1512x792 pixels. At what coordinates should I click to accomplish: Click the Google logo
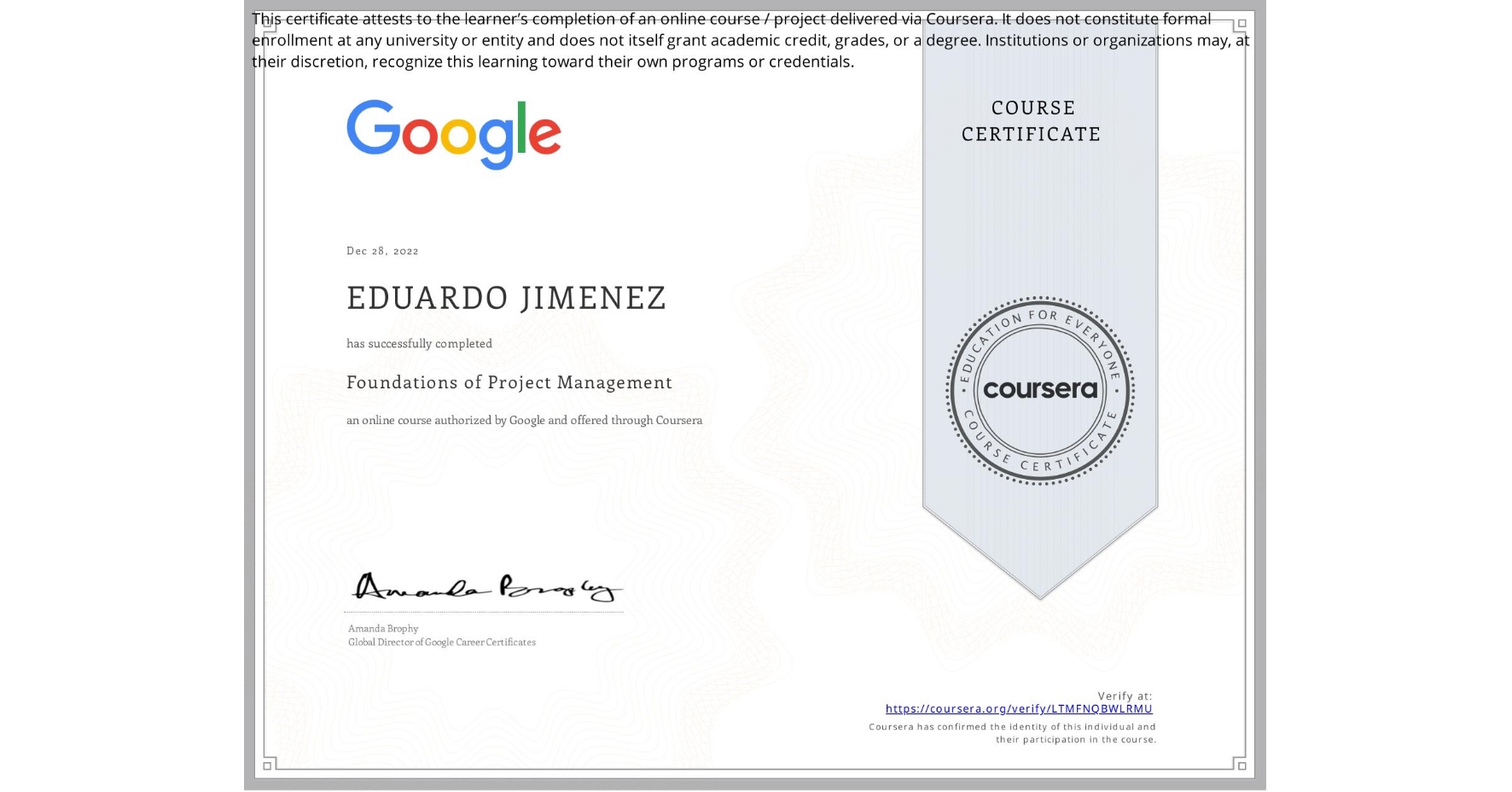click(454, 134)
